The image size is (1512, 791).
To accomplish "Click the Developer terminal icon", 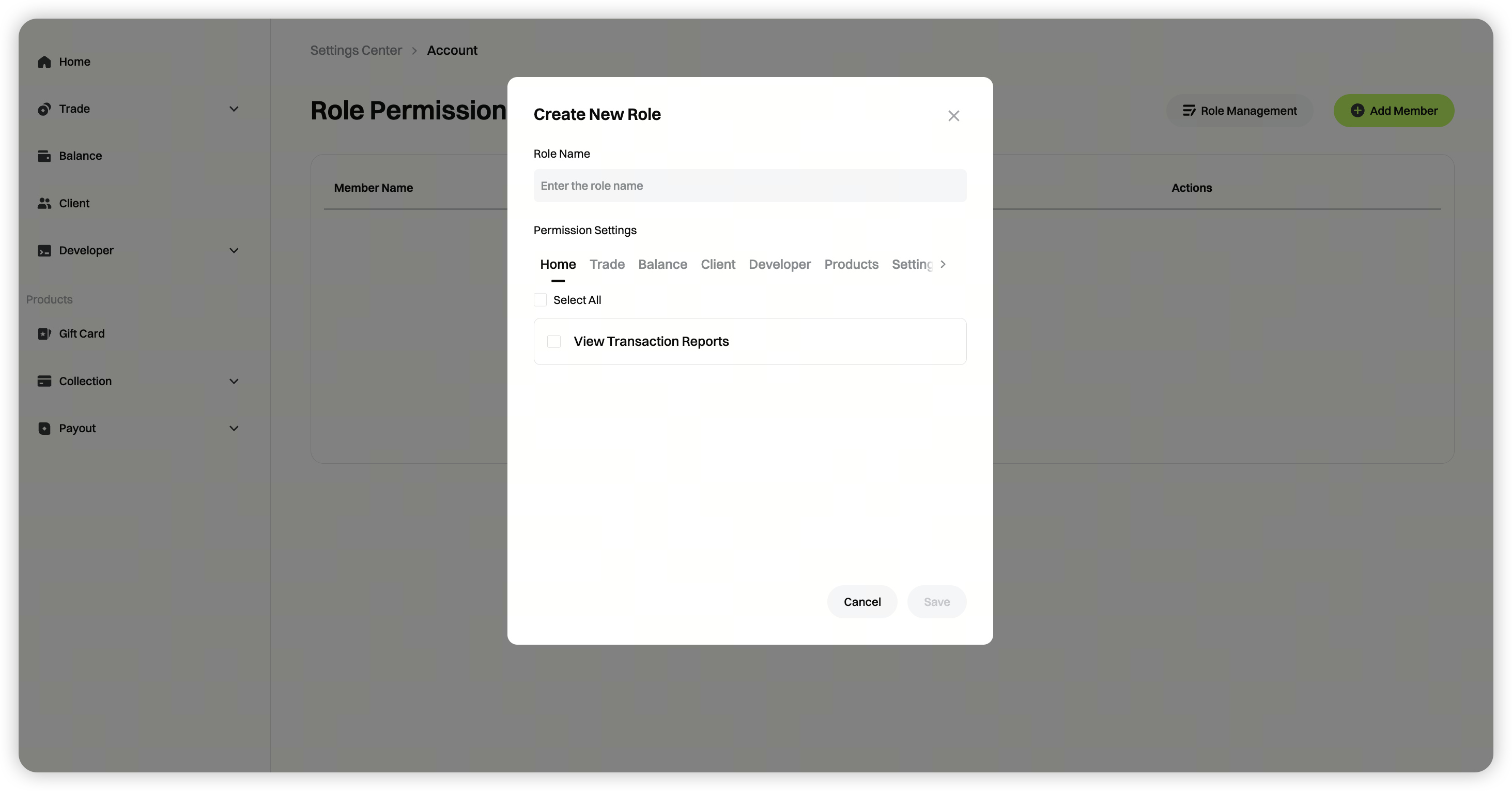I will pyautogui.click(x=44, y=251).
